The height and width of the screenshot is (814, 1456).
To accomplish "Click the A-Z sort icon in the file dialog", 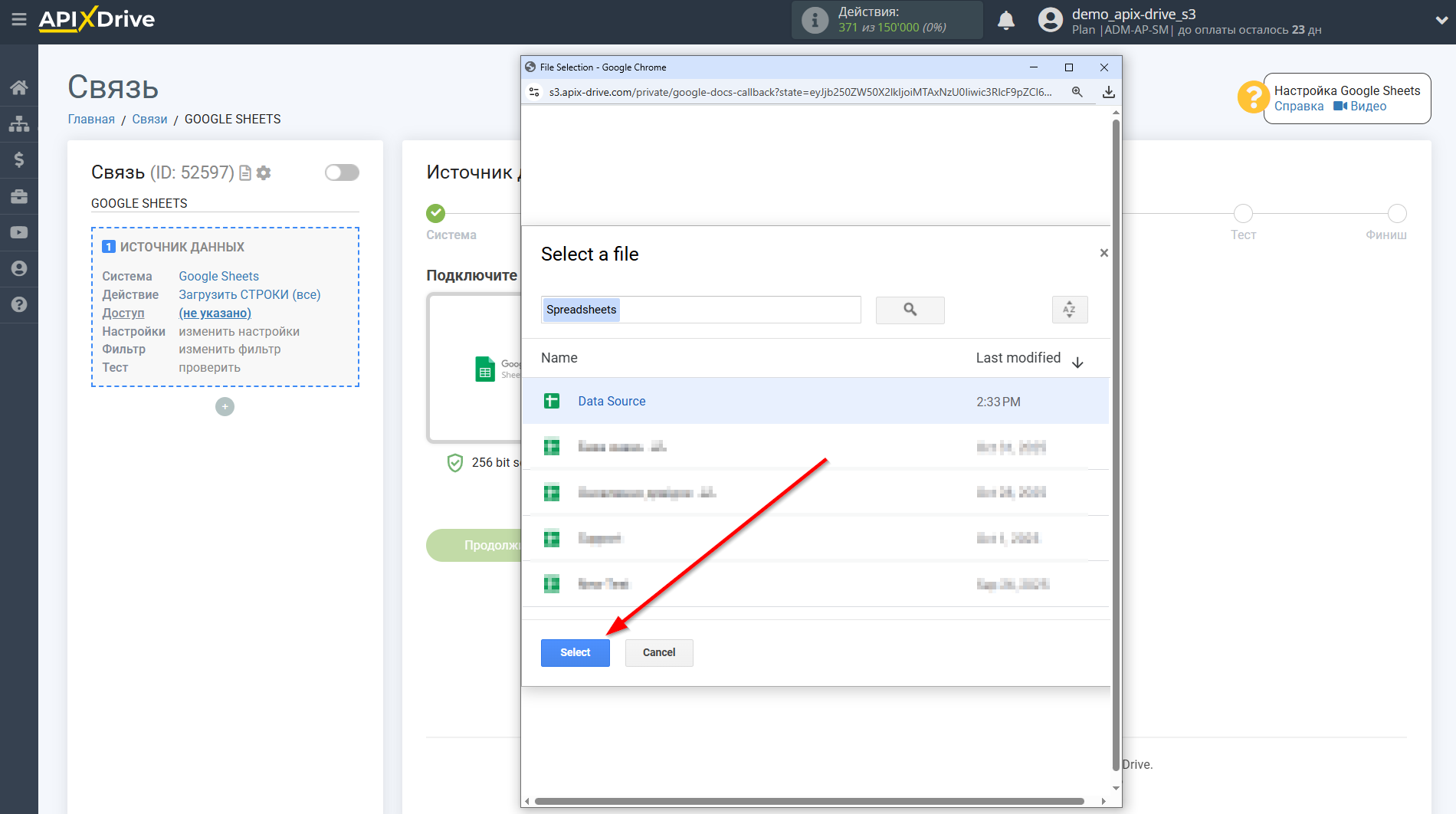I will point(1070,310).
